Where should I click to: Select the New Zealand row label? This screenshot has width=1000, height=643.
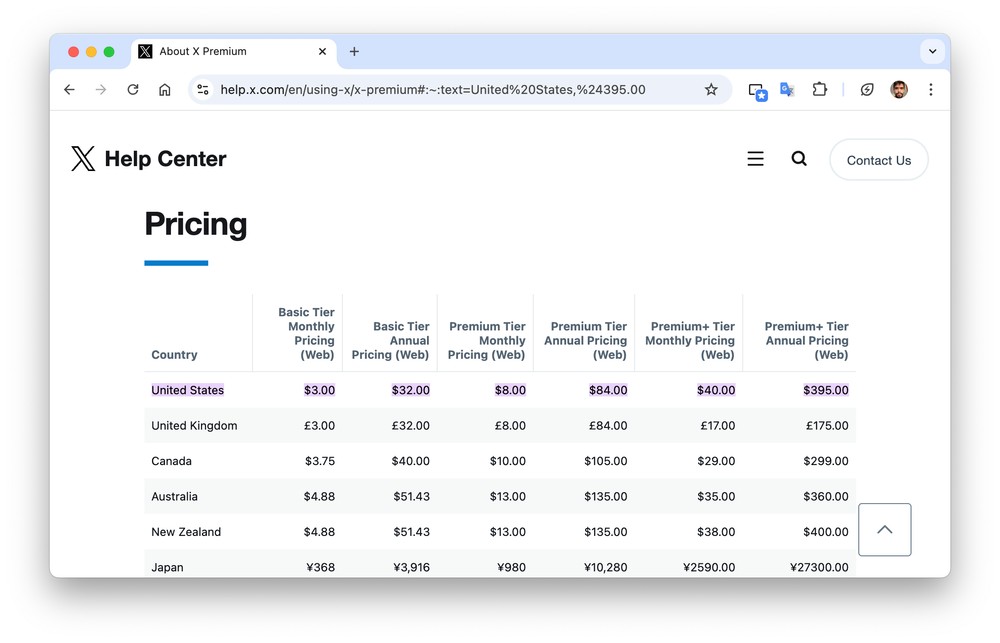click(x=186, y=532)
